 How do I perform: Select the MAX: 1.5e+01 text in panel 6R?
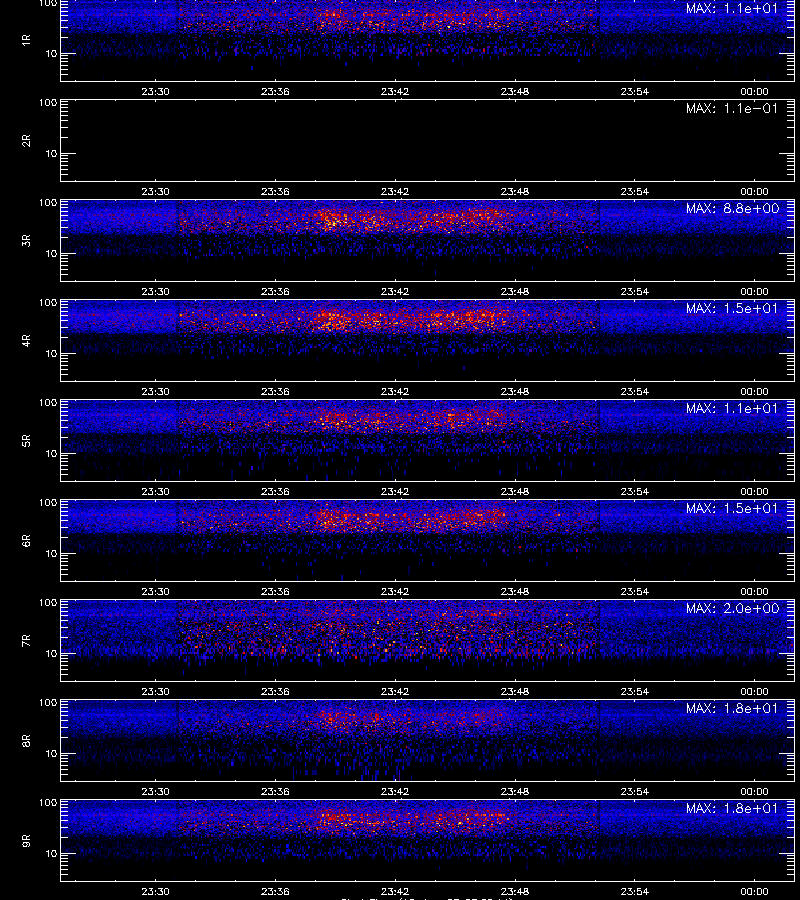click(732, 509)
